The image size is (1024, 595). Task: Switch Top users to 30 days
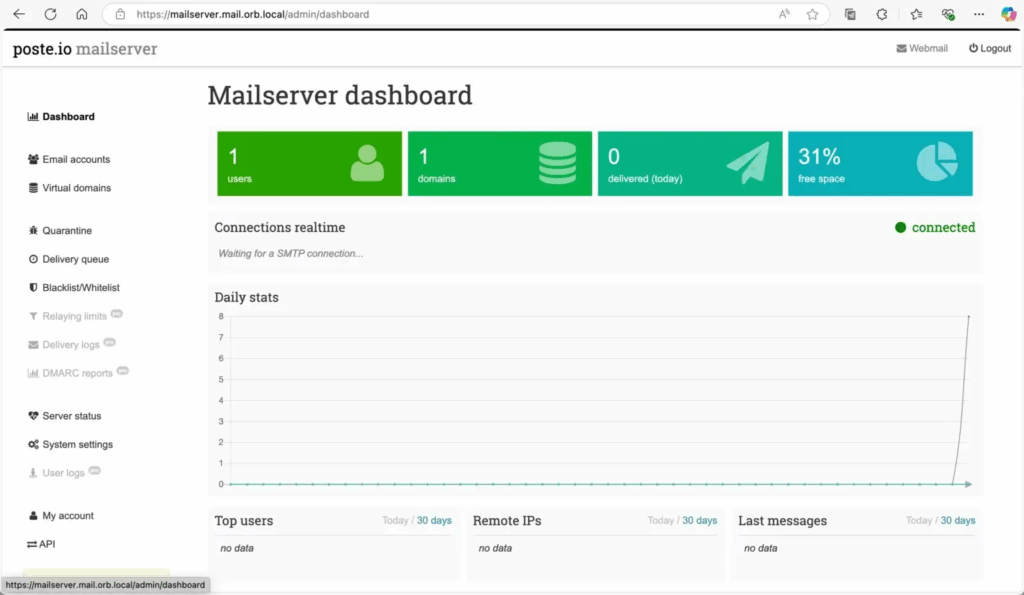434,521
